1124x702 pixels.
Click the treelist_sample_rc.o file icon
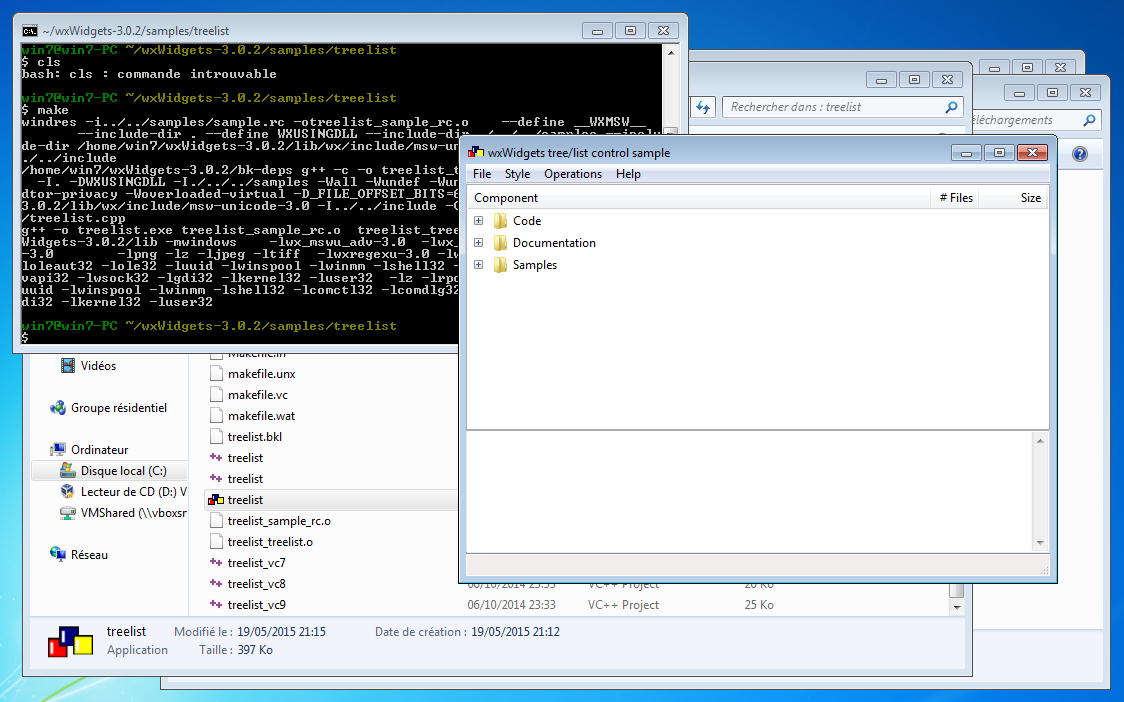pos(216,521)
